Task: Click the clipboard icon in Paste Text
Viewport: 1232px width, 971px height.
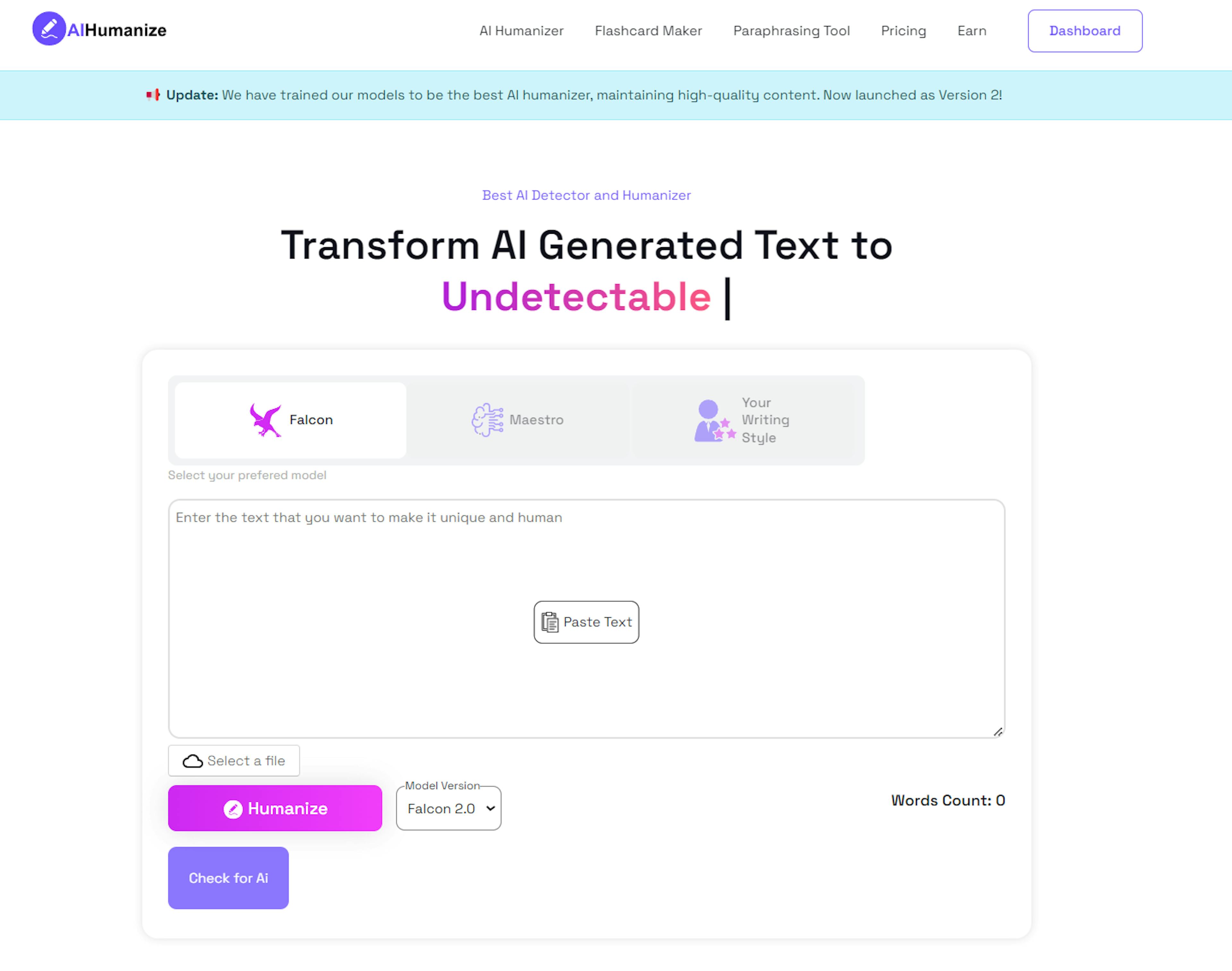Action: coord(550,622)
